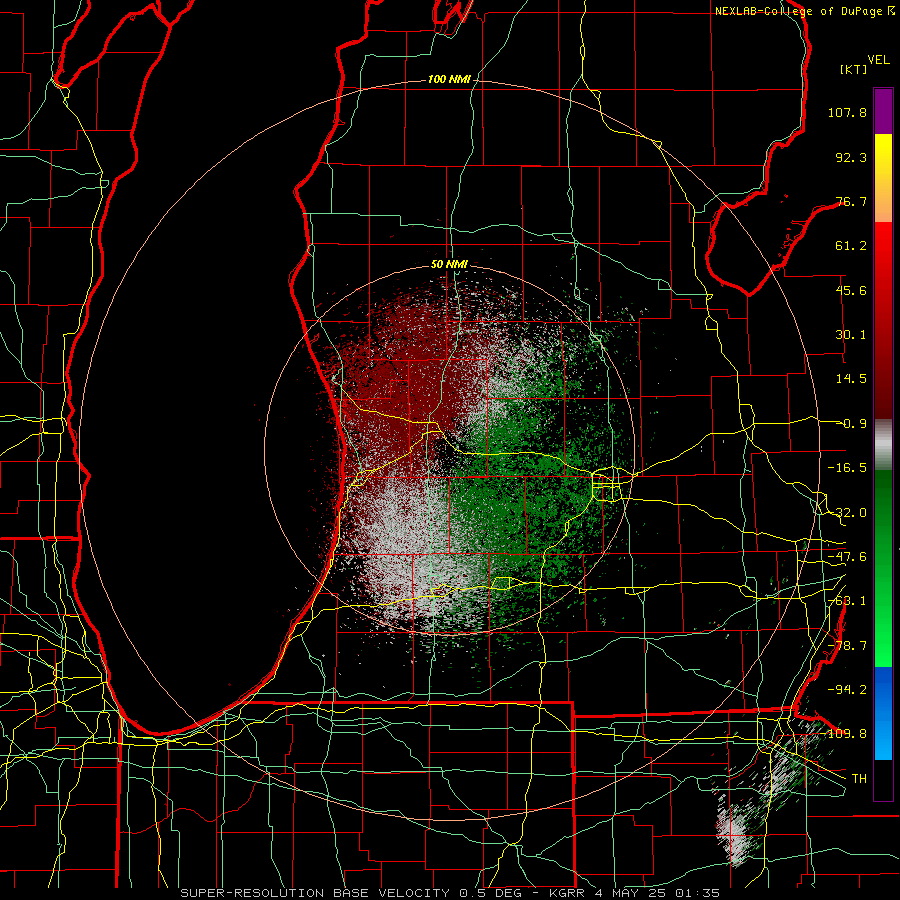The image size is (900, 900).
Task: Click the -94.2 velocity scale value
Action: coord(847,689)
